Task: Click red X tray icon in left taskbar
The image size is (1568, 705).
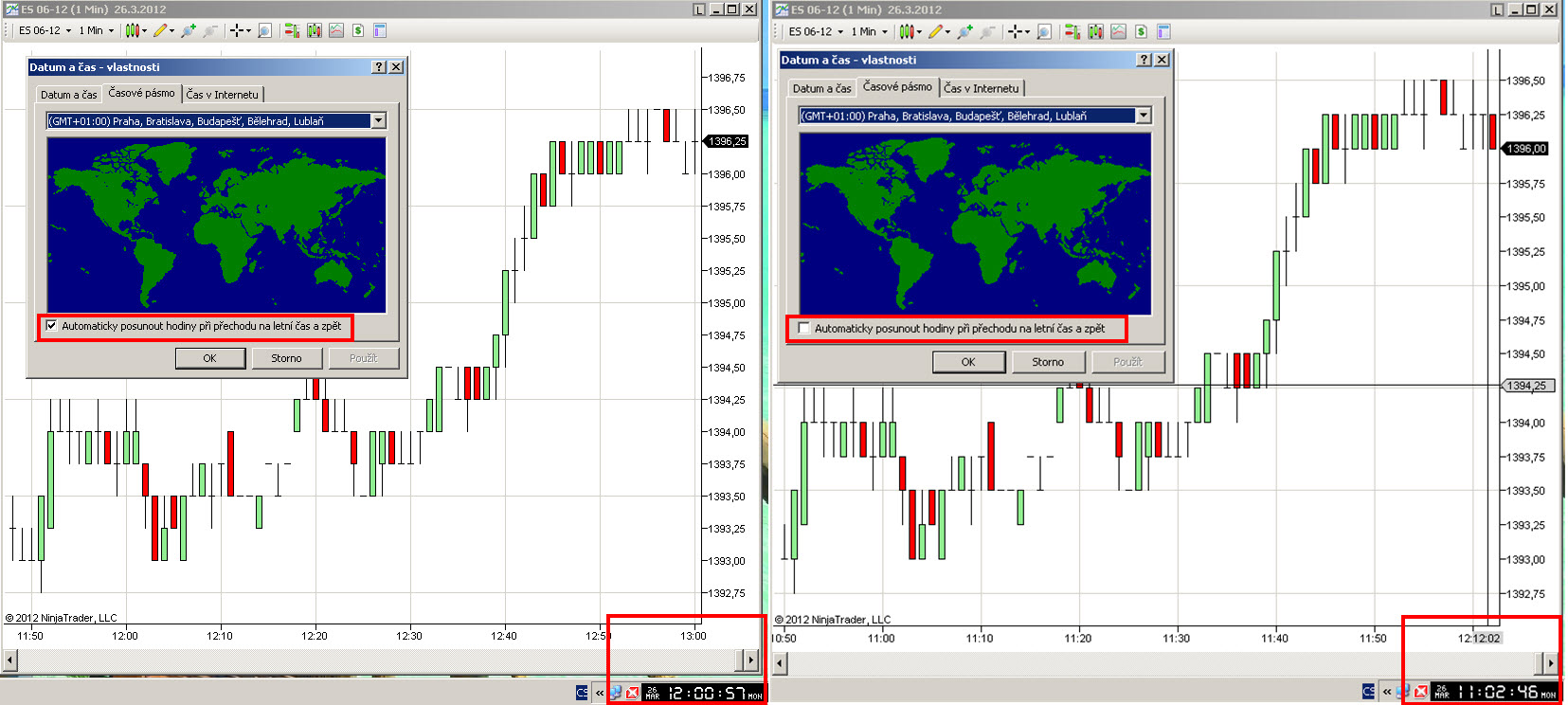Action: coord(633,693)
